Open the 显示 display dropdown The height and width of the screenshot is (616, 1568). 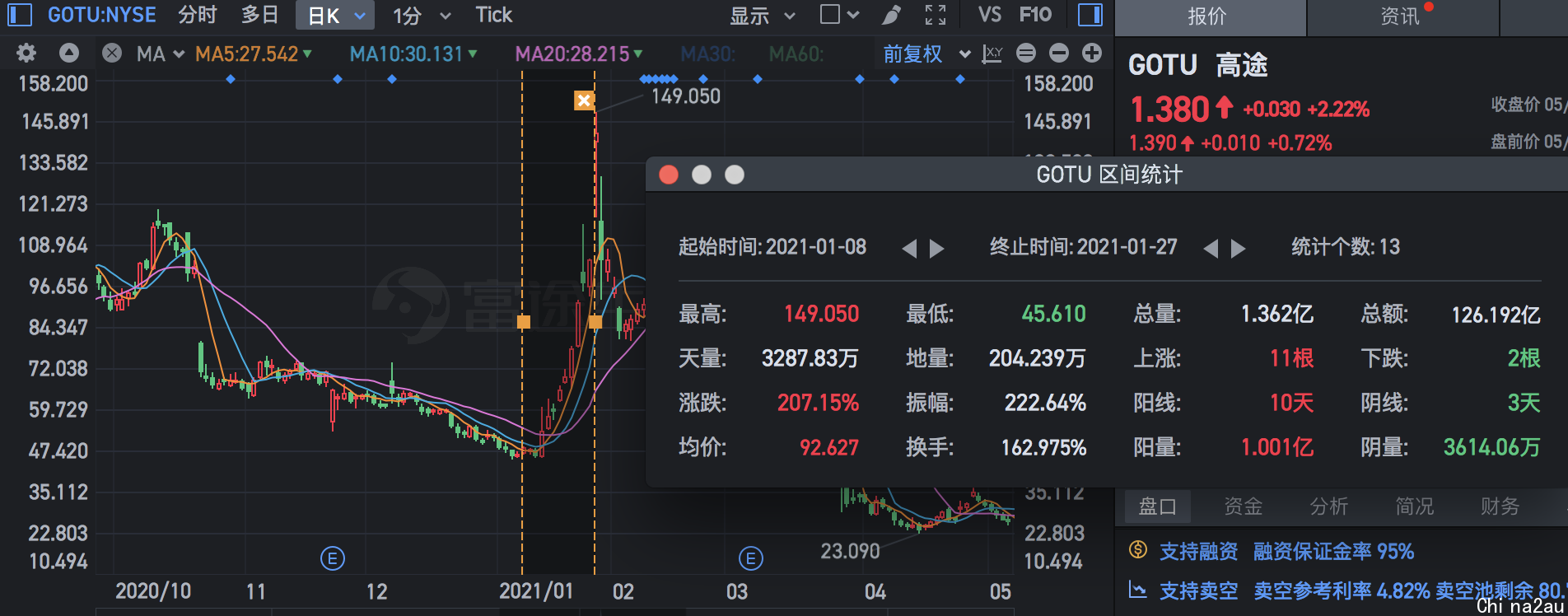763,16
